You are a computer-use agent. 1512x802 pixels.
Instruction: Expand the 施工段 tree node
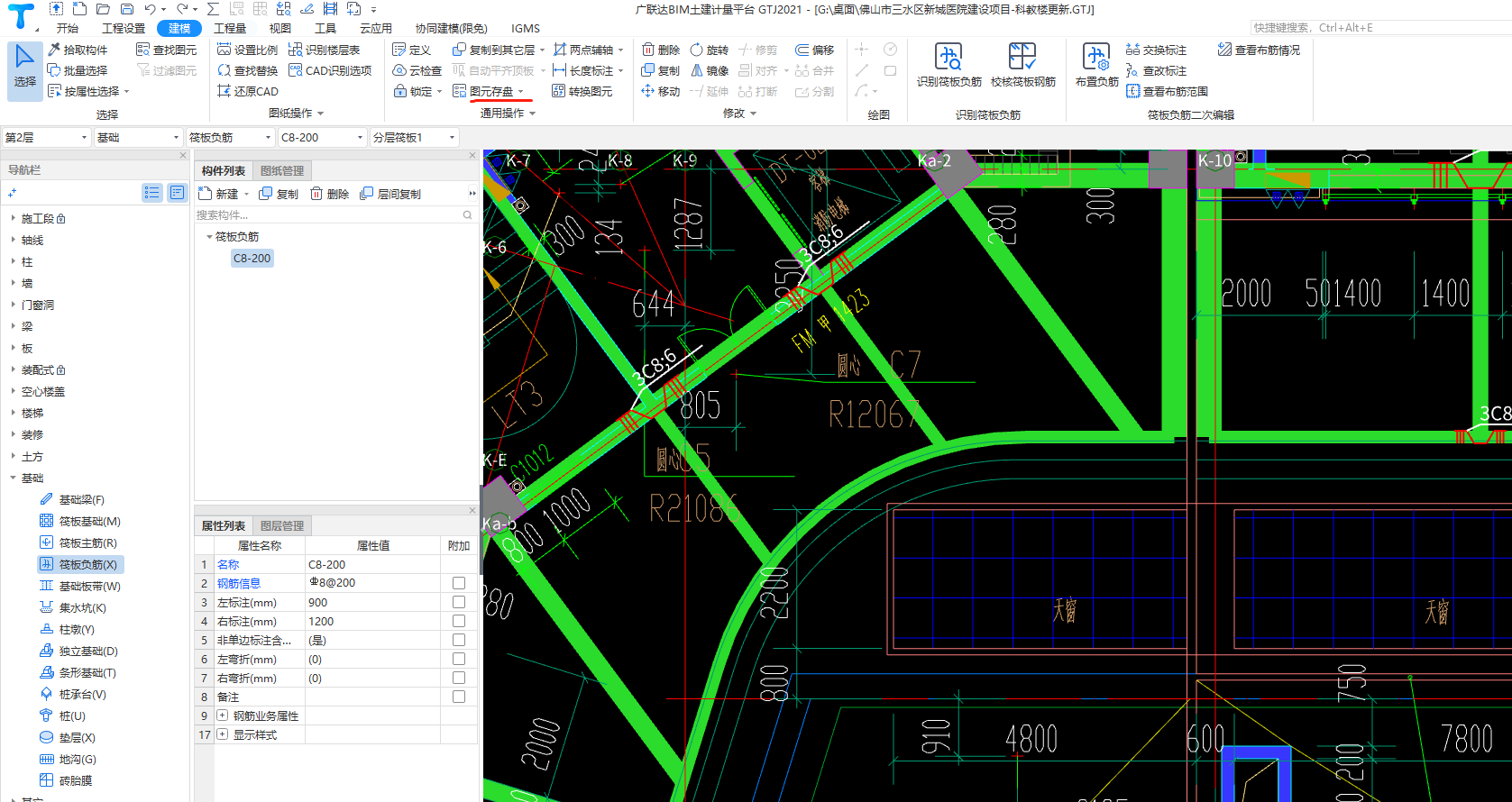pyautogui.click(x=13, y=219)
